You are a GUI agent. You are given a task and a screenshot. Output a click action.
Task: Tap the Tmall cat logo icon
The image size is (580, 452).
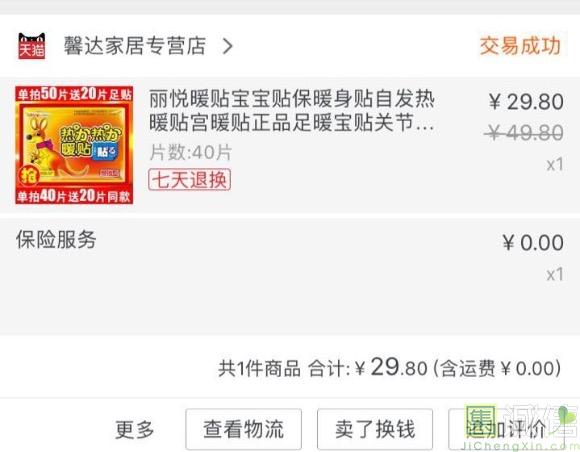click(x=32, y=46)
